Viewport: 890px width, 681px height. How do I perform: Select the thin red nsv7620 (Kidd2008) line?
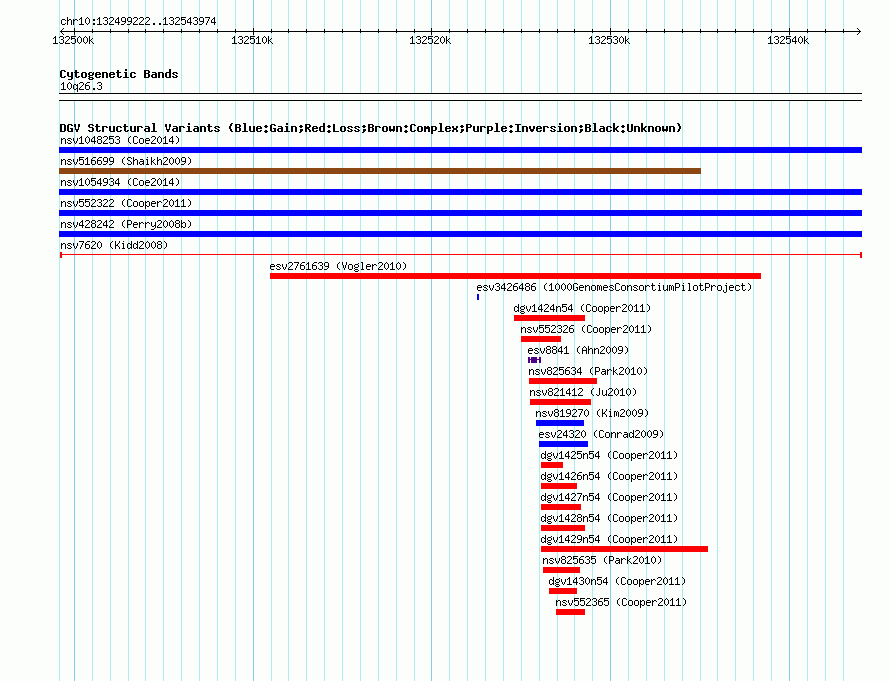click(461, 255)
